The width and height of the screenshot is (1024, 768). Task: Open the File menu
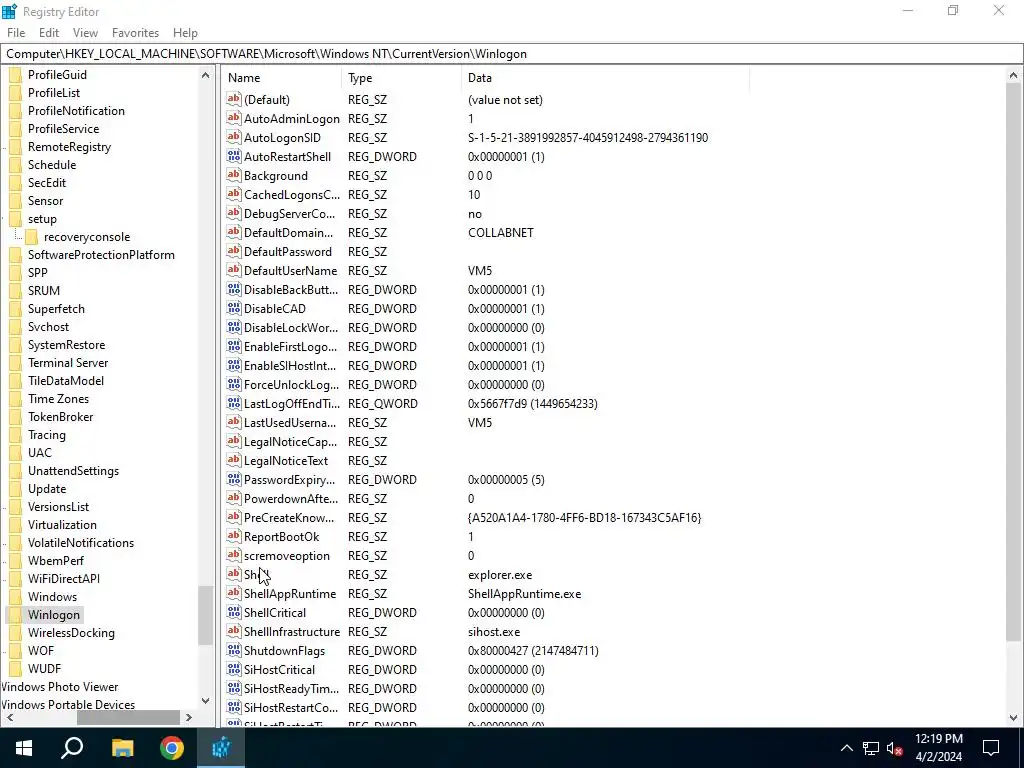pyautogui.click(x=16, y=33)
